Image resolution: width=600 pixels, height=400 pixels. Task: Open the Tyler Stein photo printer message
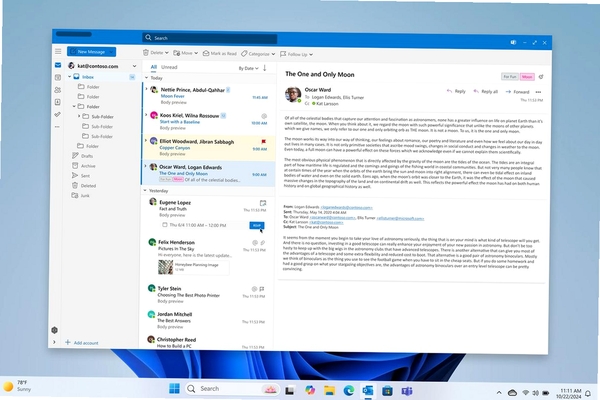point(207,295)
